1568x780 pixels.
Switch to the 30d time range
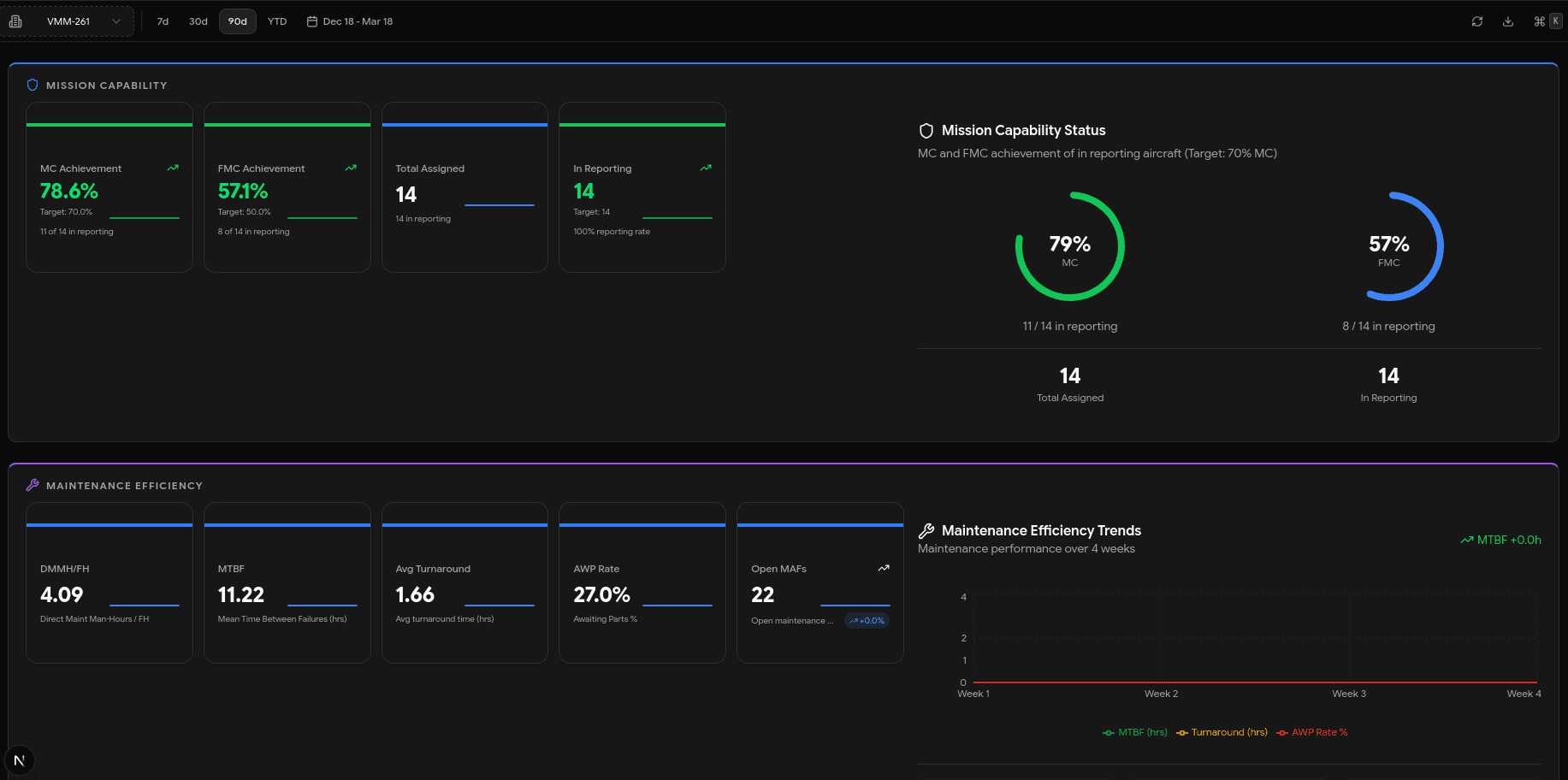(x=198, y=21)
